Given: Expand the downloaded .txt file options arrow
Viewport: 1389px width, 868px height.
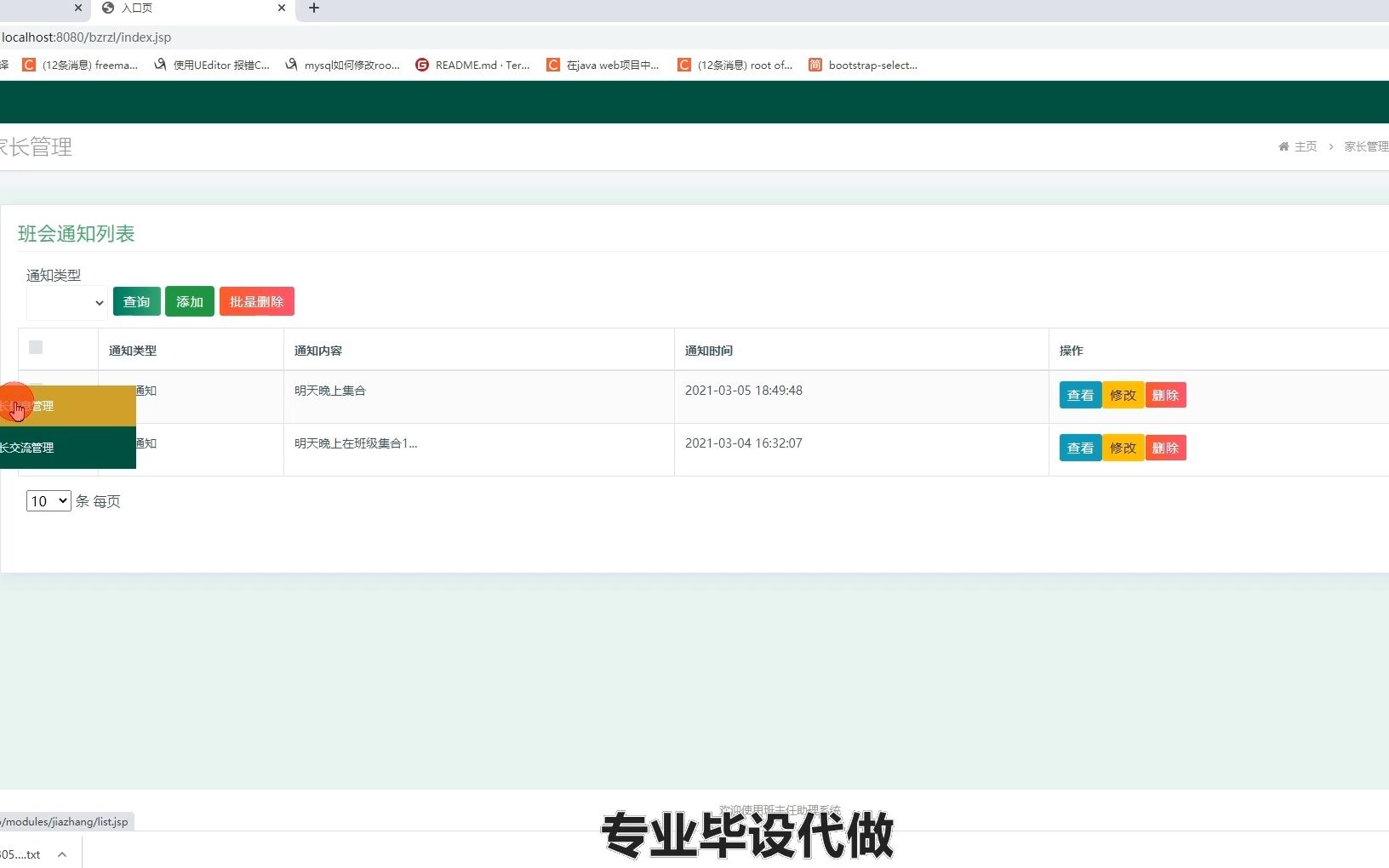Looking at the screenshot, I should [62, 854].
